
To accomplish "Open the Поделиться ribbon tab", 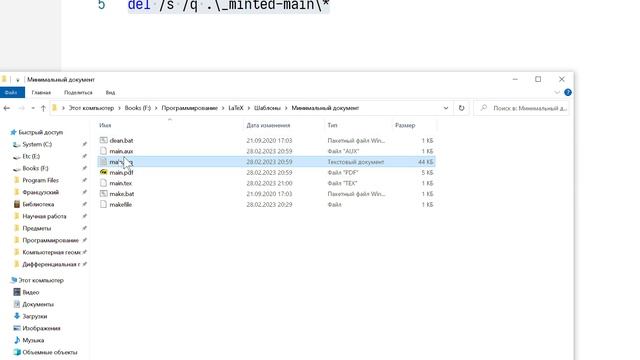I will pos(78,93).
